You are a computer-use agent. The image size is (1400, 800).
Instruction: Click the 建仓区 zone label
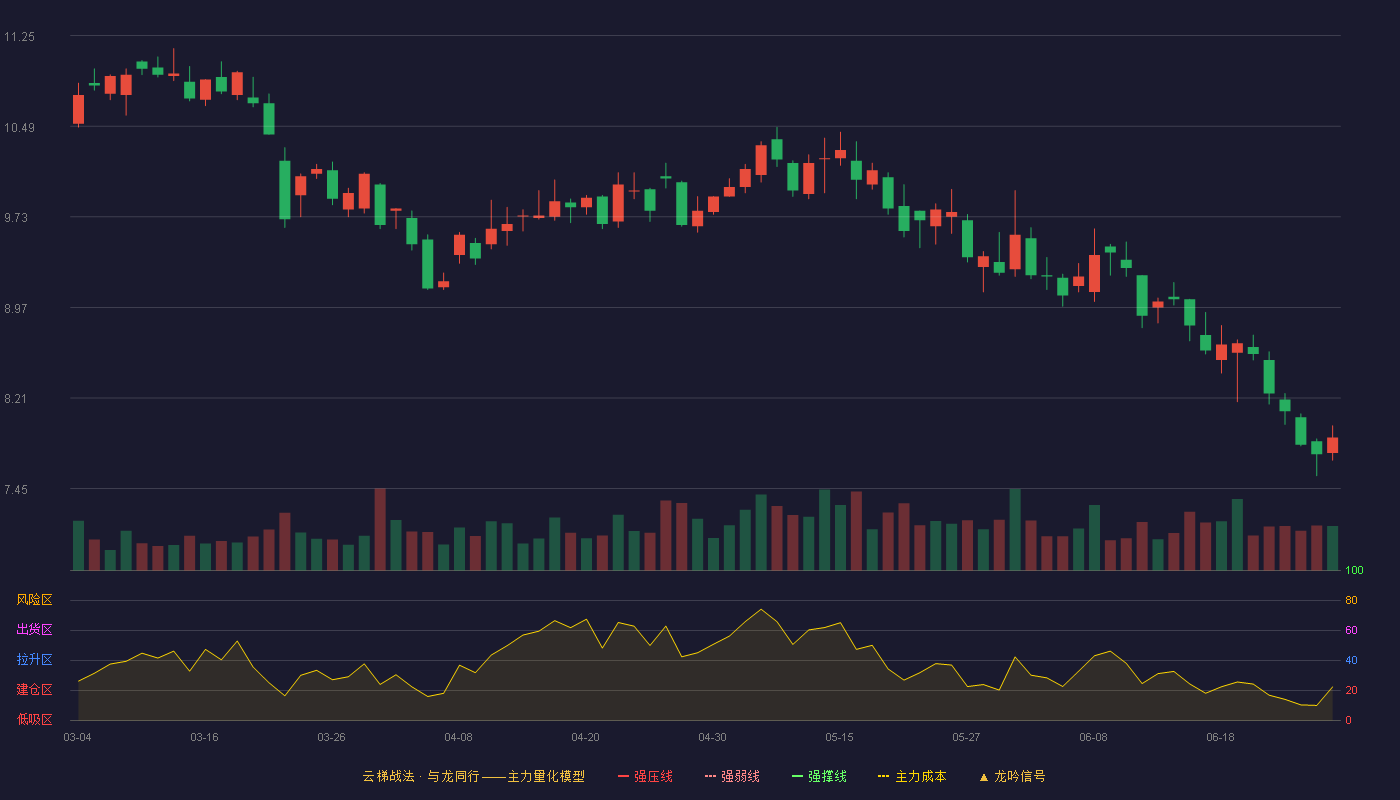click(x=34, y=690)
